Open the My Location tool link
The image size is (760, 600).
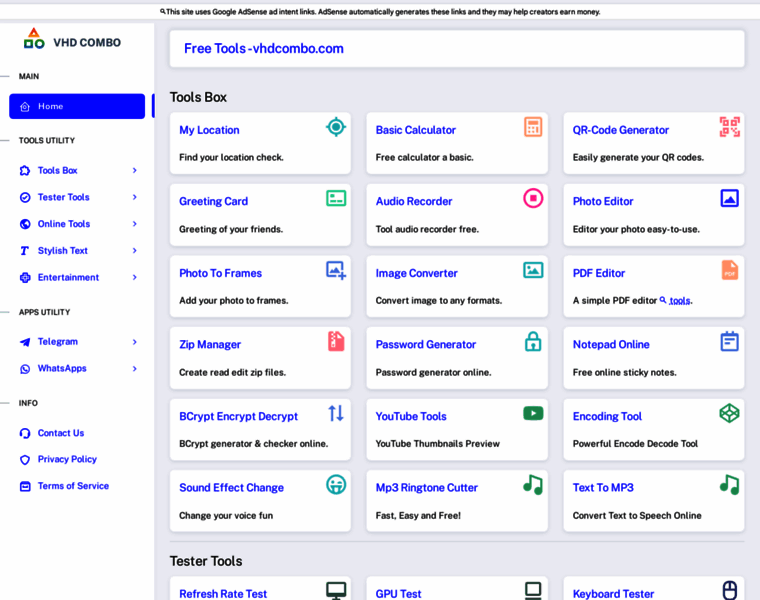[209, 130]
